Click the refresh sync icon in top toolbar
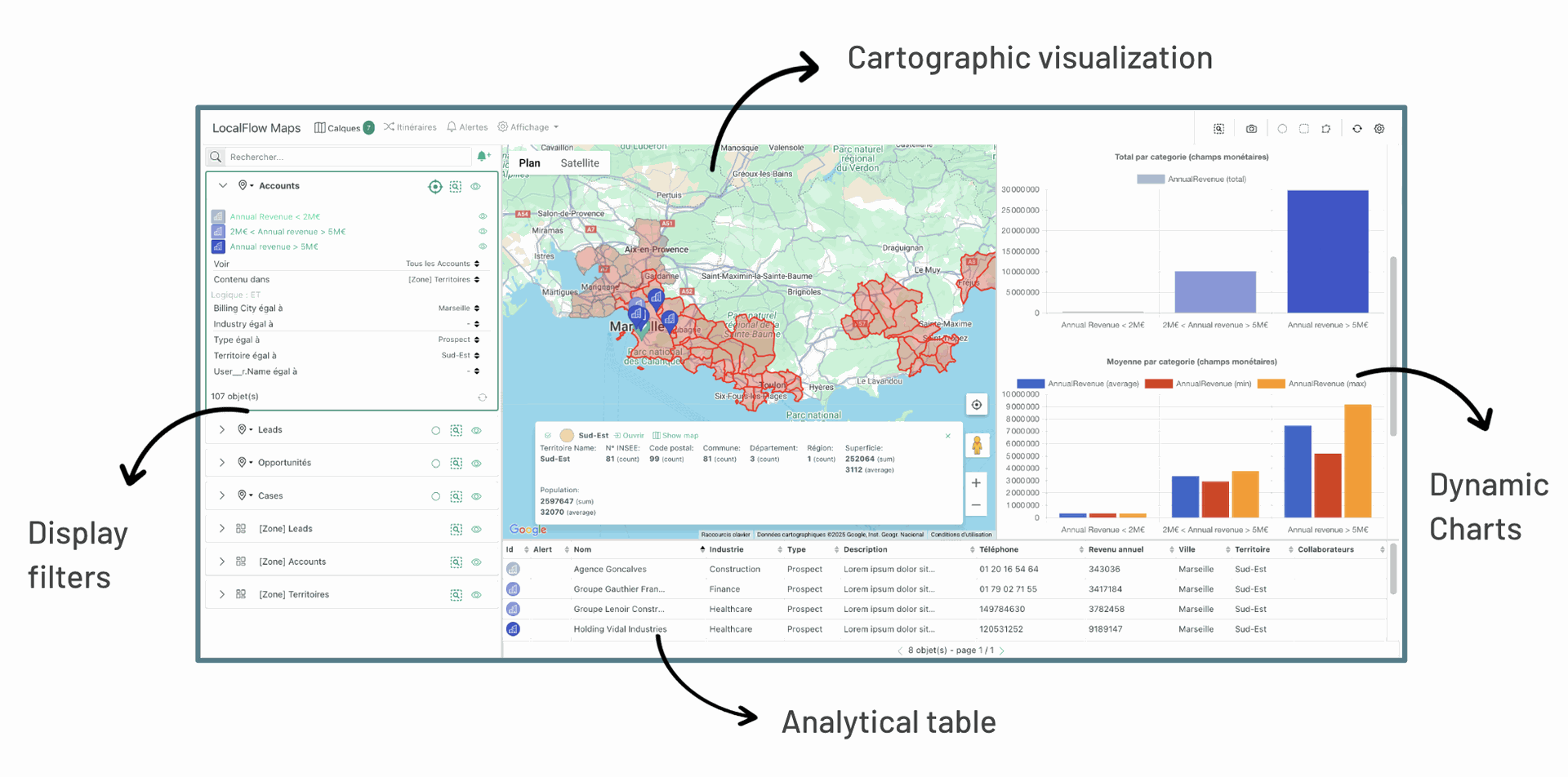The height and width of the screenshot is (777, 1568). pos(1357,128)
